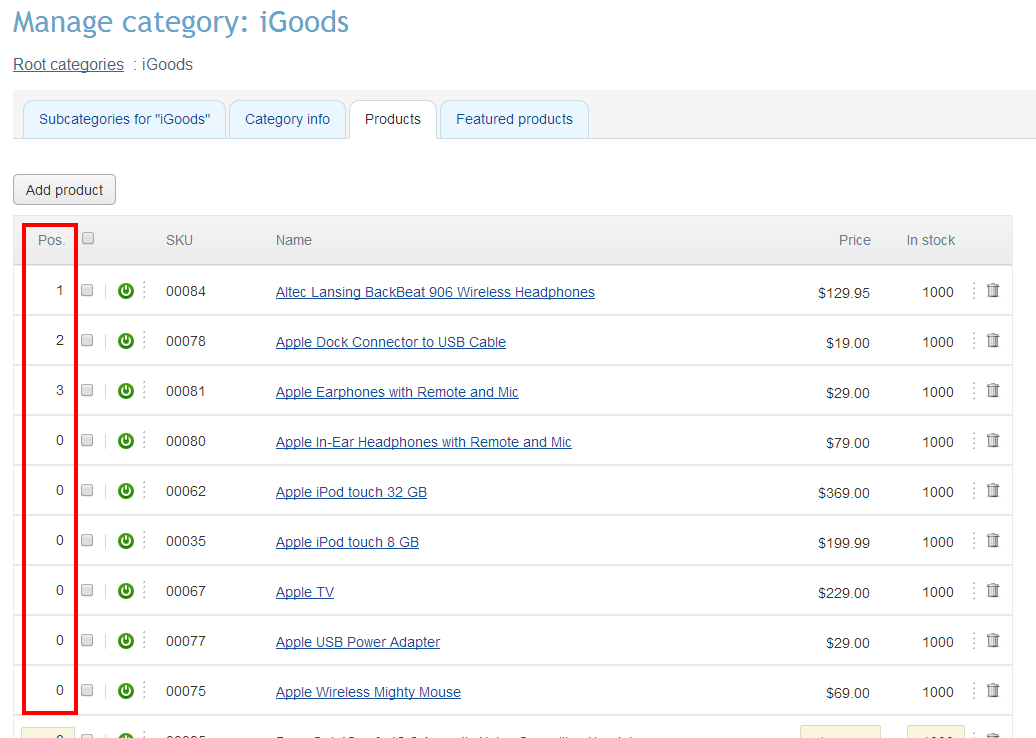Edit position value 1 for Altec Lansing row

pyautogui.click(x=59, y=291)
